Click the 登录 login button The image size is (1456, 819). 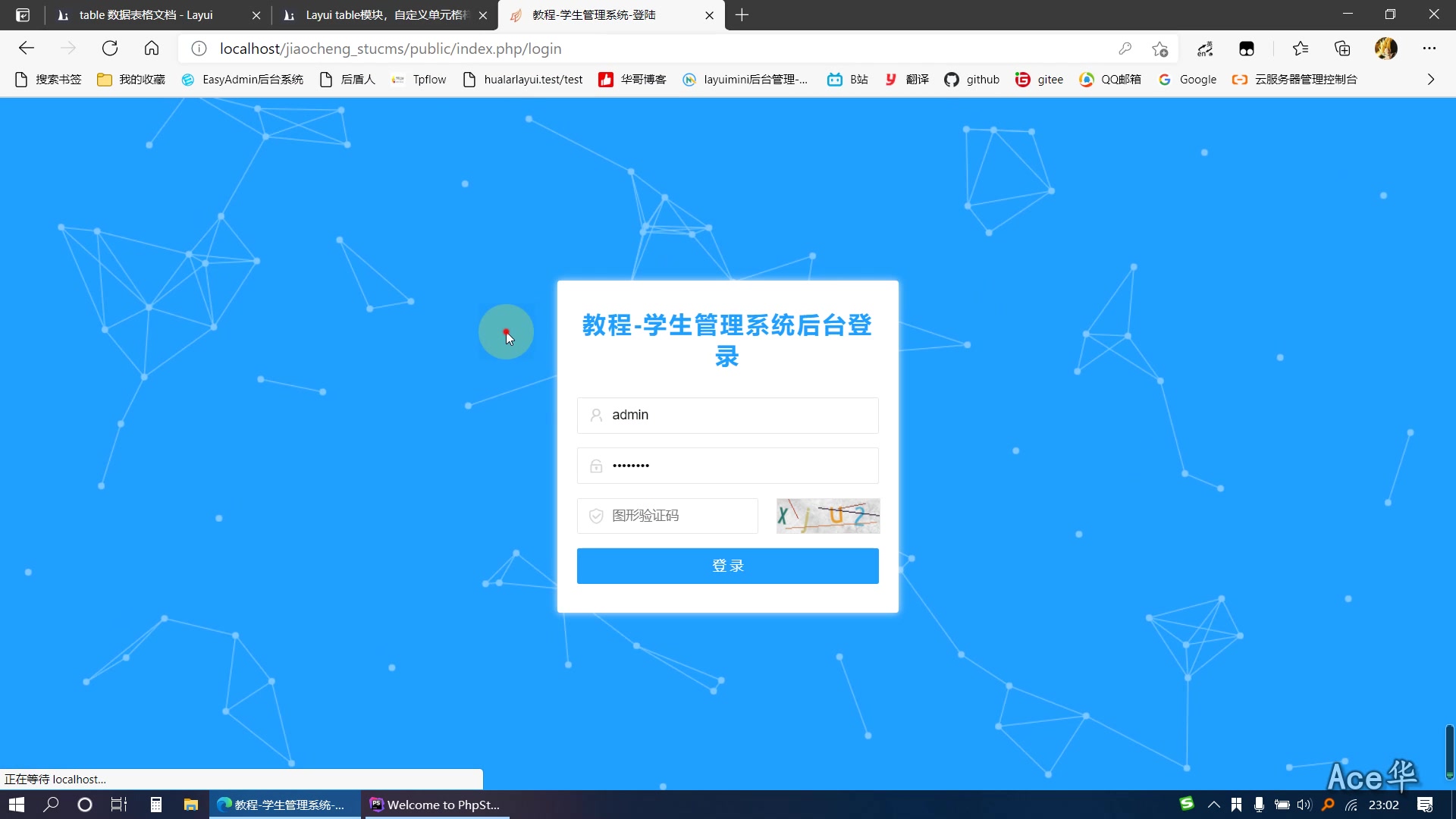(x=728, y=566)
